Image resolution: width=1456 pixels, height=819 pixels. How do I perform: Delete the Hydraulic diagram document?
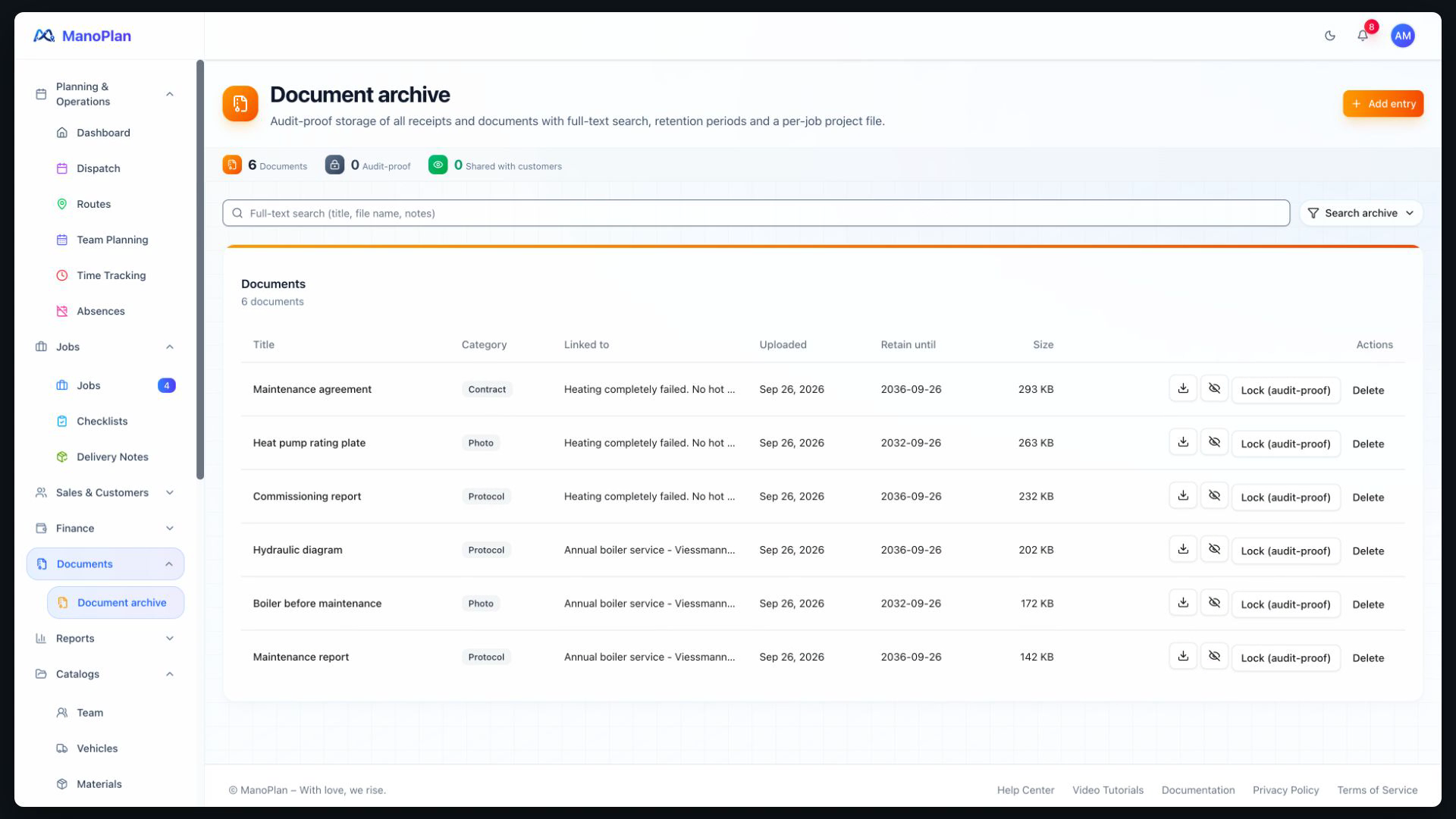(x=1368, y=551)
